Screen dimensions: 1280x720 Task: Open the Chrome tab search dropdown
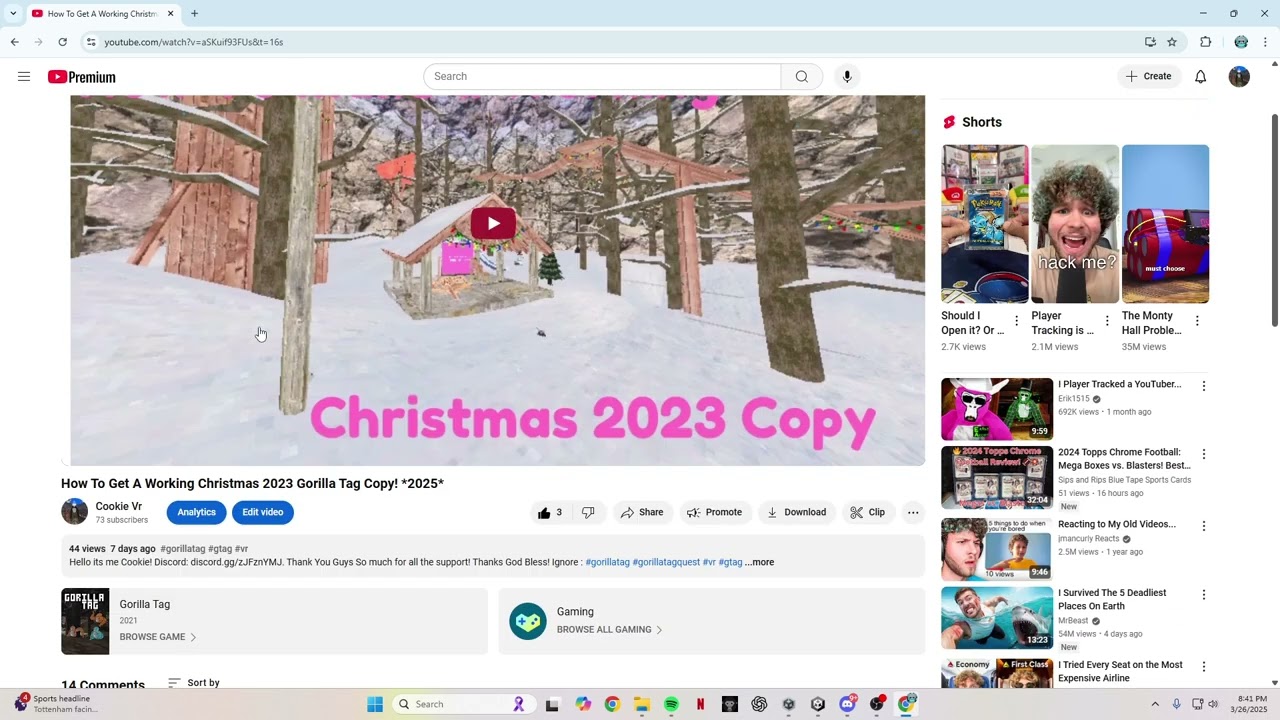tap(13, 14)
